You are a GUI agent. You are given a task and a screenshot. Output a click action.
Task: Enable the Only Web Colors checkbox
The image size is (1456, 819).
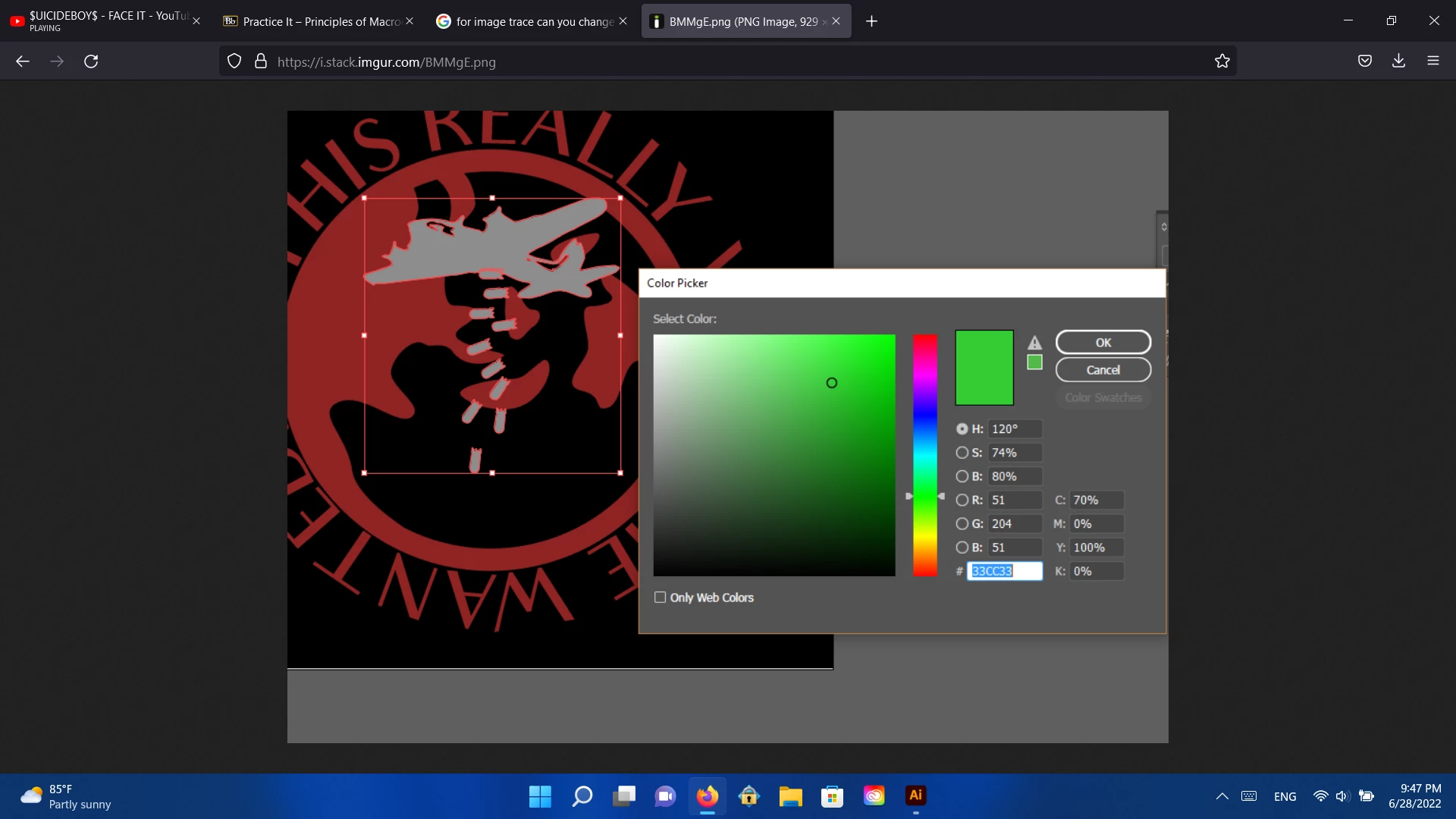661,598
